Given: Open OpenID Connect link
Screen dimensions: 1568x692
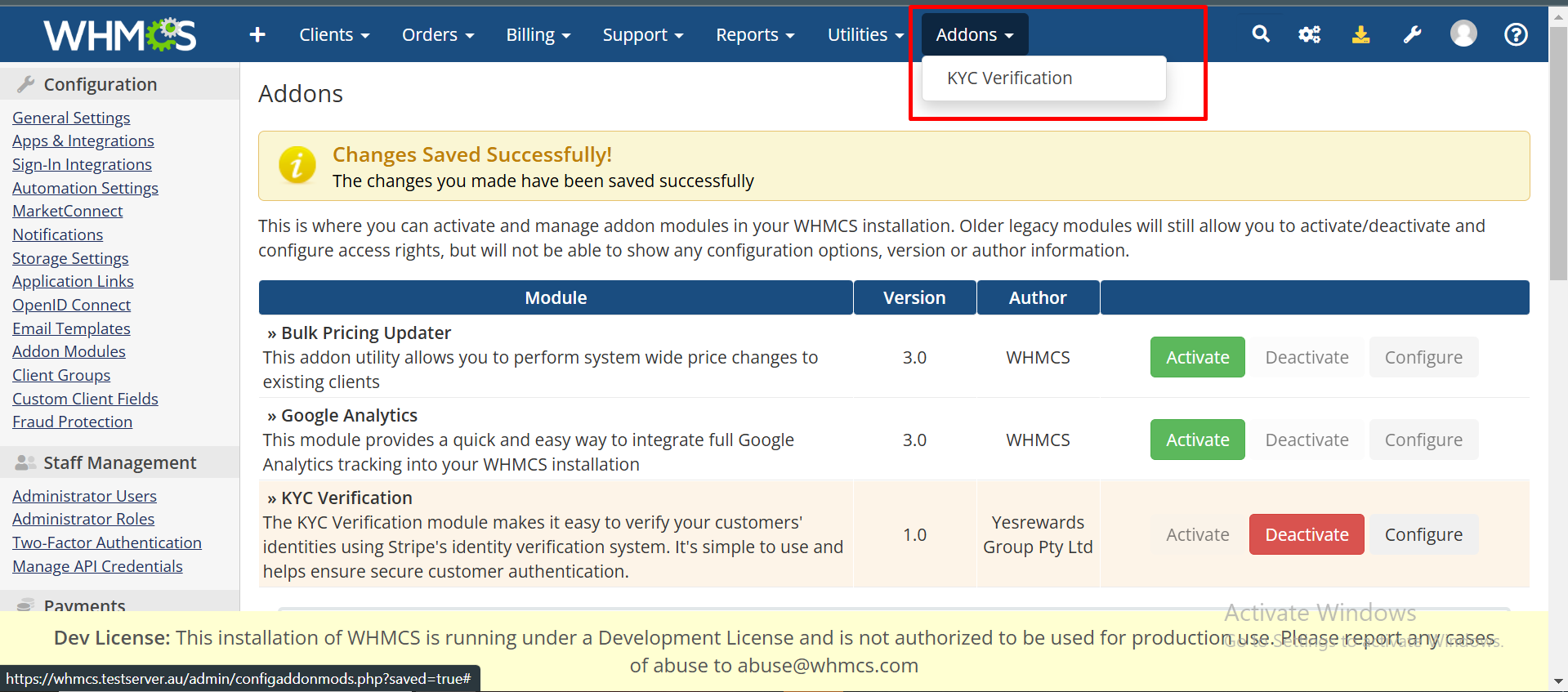Looking at the screenshot, I should point(71,305).
